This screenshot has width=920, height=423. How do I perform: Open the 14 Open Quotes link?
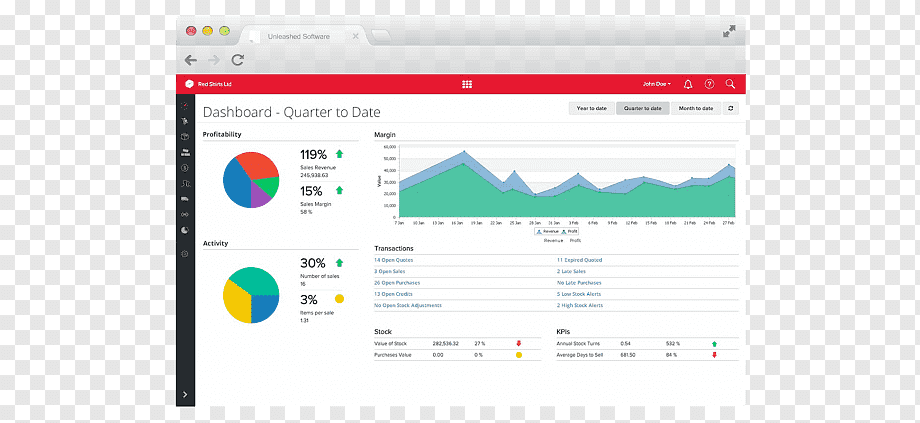(x=394, y=260)
